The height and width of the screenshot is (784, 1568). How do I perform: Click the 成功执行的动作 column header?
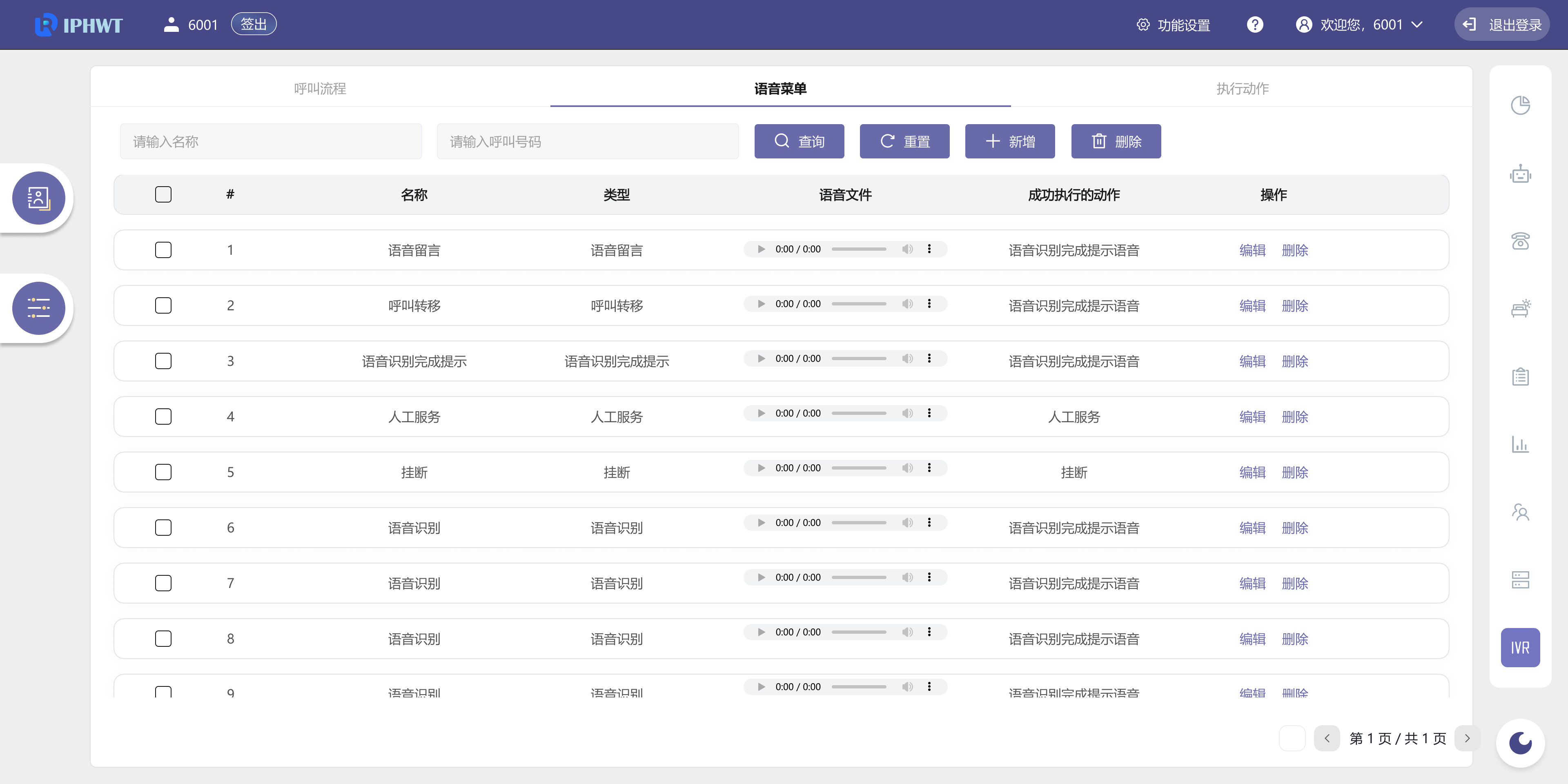click(x=1074, y=195)
